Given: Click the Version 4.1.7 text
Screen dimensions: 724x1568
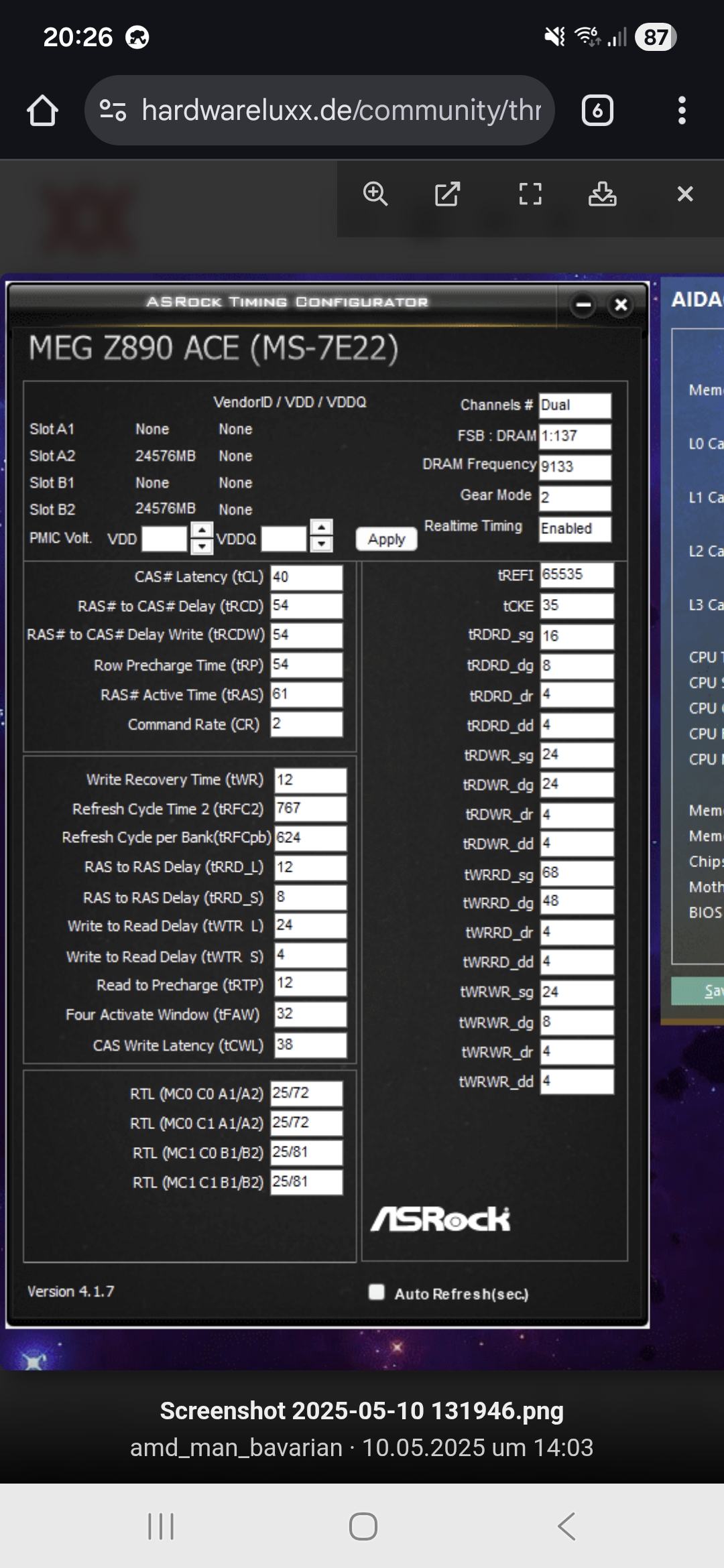Looking at the screenshot, I should (x=70, y=1291).
